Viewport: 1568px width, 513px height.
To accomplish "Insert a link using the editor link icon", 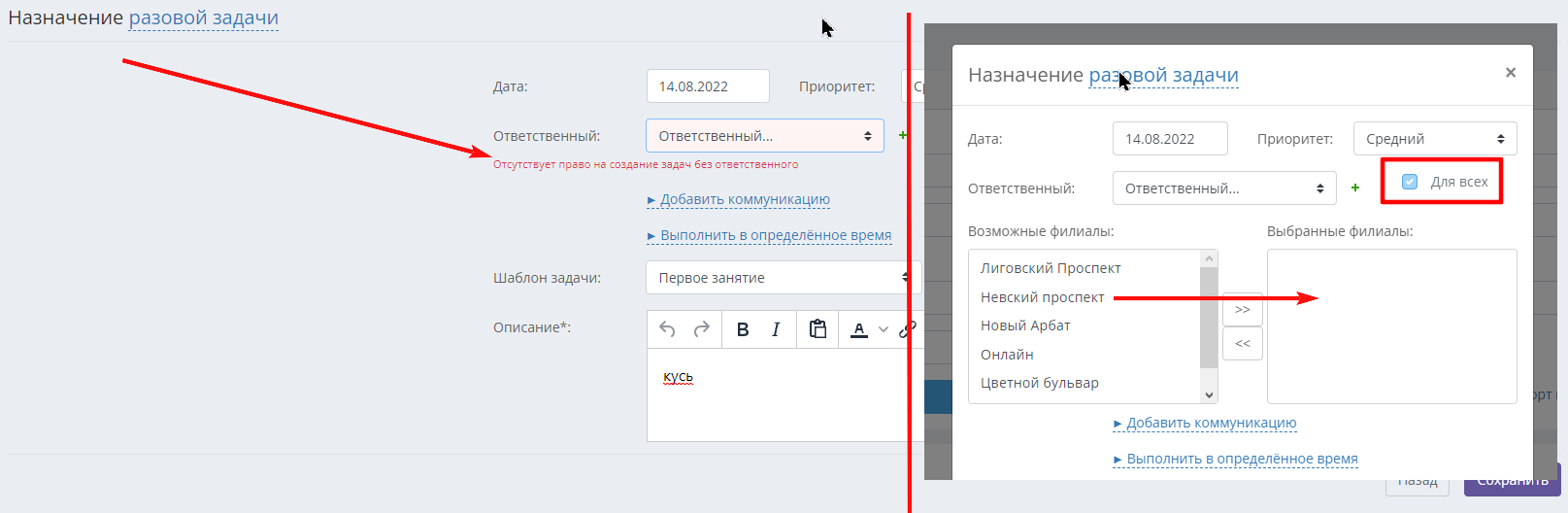I will [x=907, y=329].
